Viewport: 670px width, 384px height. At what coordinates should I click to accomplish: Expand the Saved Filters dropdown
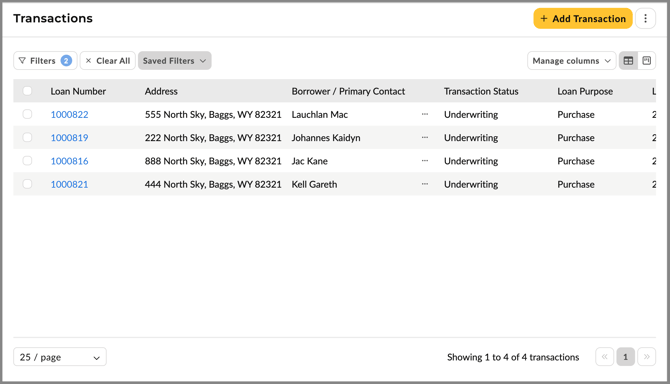click(x=174, y=61)
